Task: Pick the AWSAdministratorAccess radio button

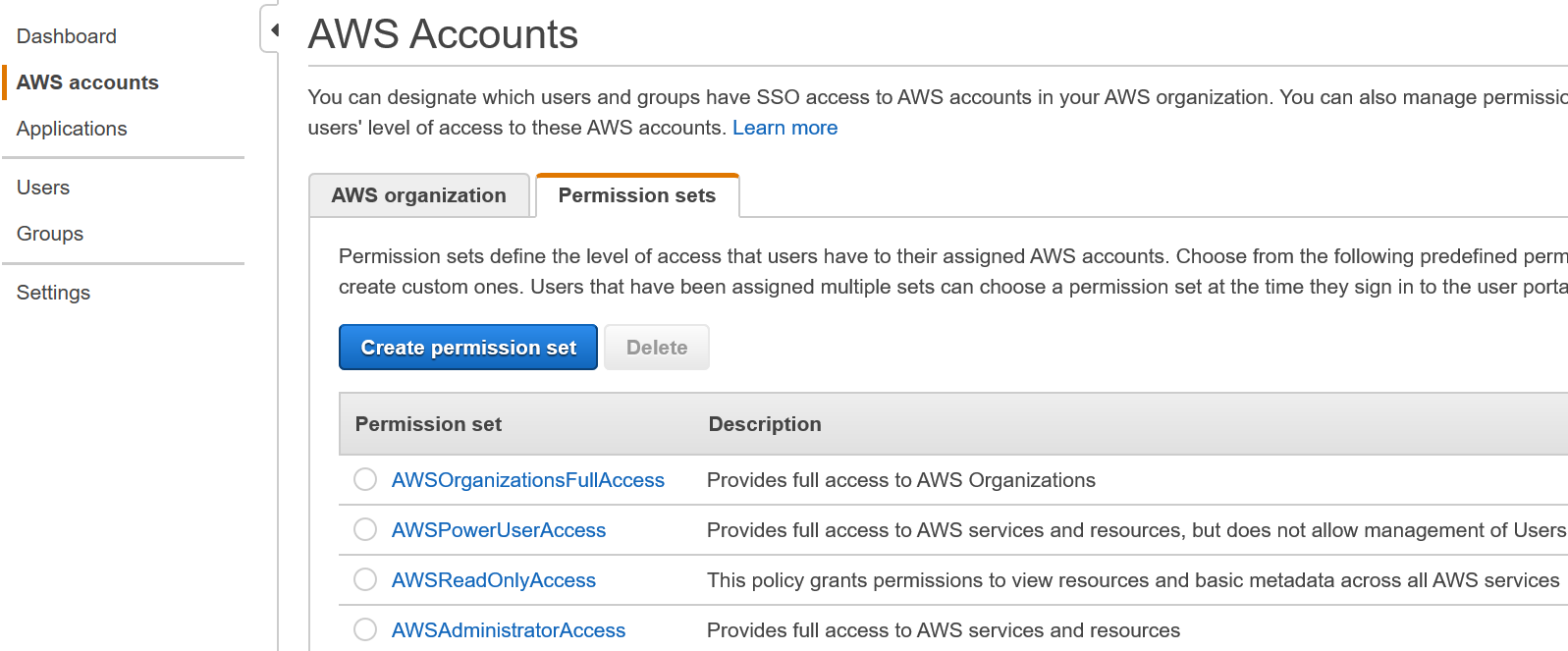Action: pyautogui.click(x=365, y=629)
